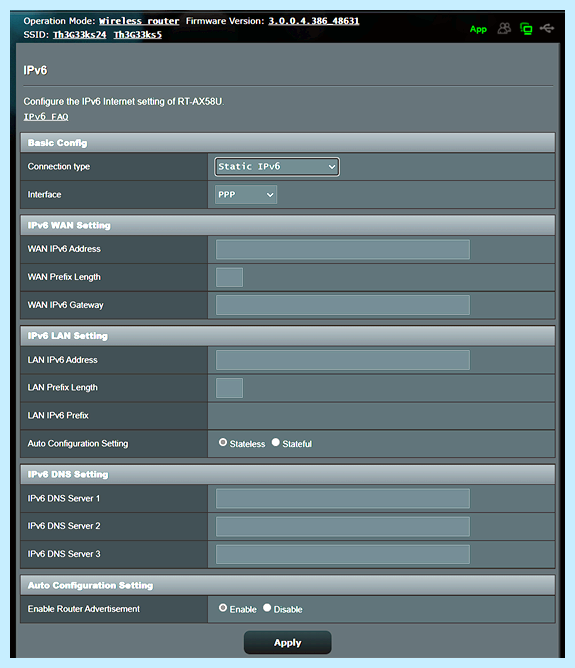Select Stateful auto configuration
This screenshot has height=668, width=575.
pos(276,442)
